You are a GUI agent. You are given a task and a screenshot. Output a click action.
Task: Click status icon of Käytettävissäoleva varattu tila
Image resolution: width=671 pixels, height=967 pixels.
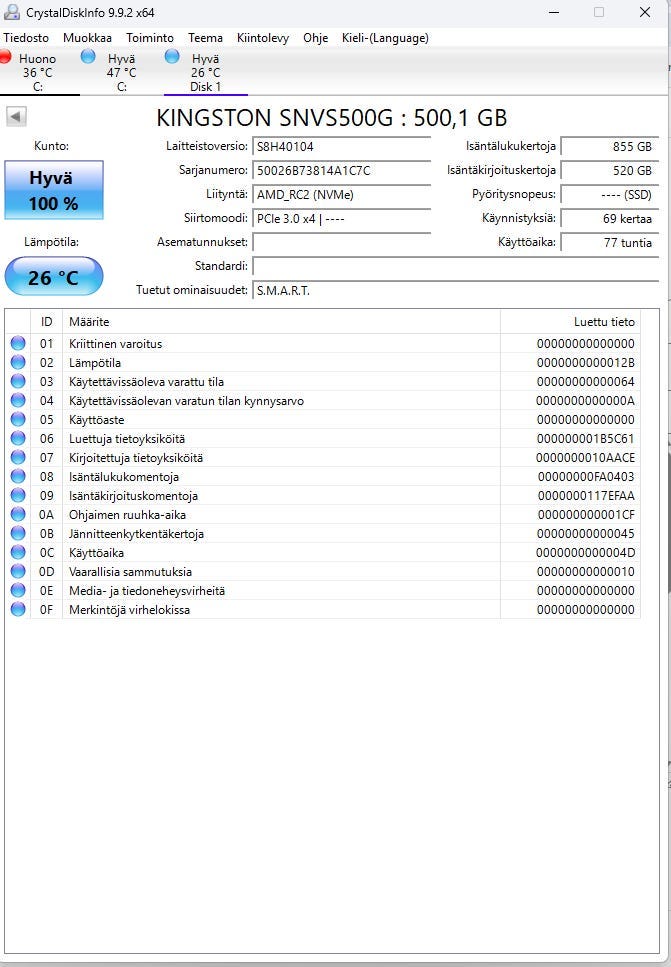click(18, 382)
